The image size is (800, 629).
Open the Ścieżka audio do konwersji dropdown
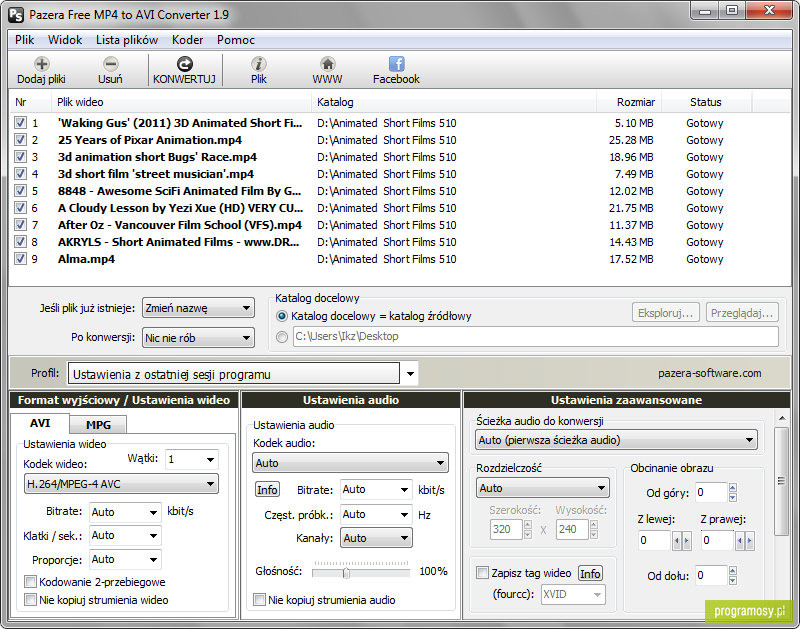[x=616, y=440]
